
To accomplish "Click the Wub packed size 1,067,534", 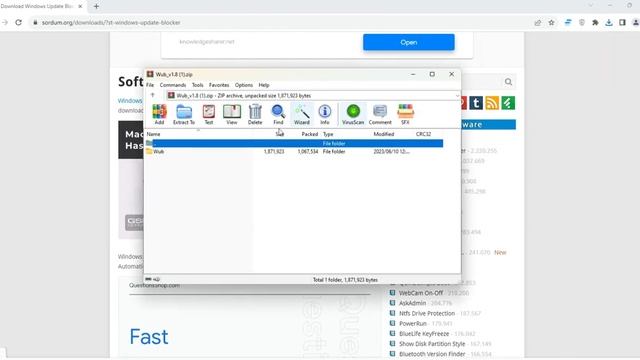I will click(308, 151).
